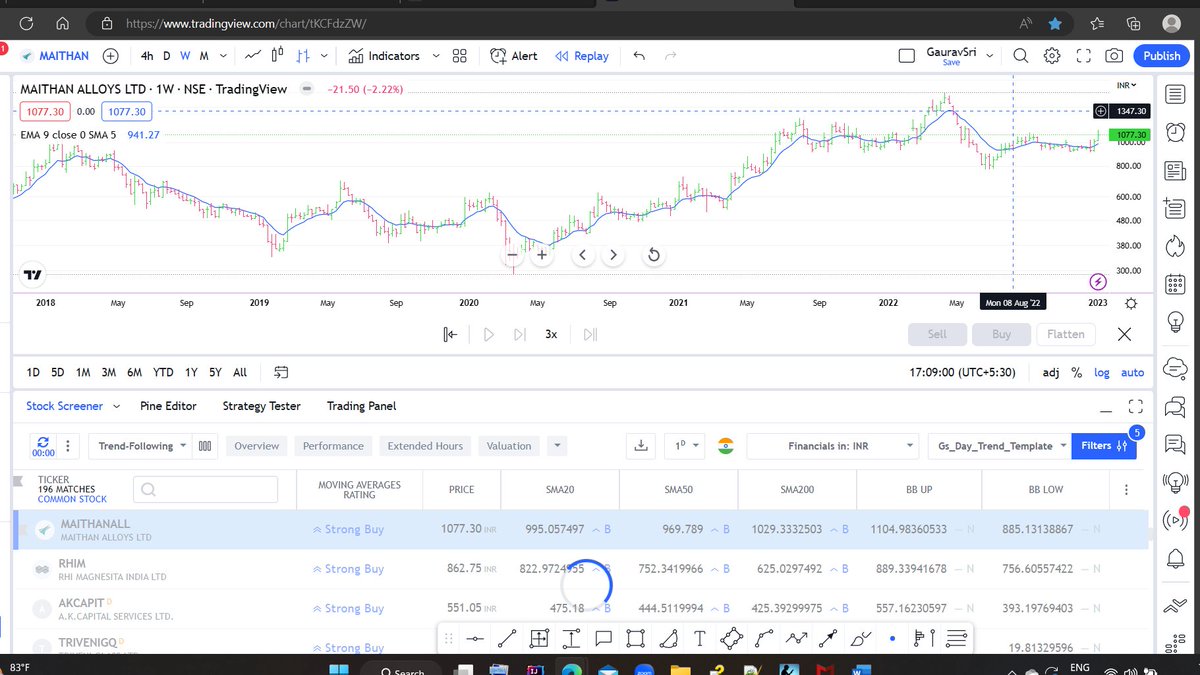Select Overview screener column tab
This screenshot has width=1200, height=675.
[x=256, y=446]
